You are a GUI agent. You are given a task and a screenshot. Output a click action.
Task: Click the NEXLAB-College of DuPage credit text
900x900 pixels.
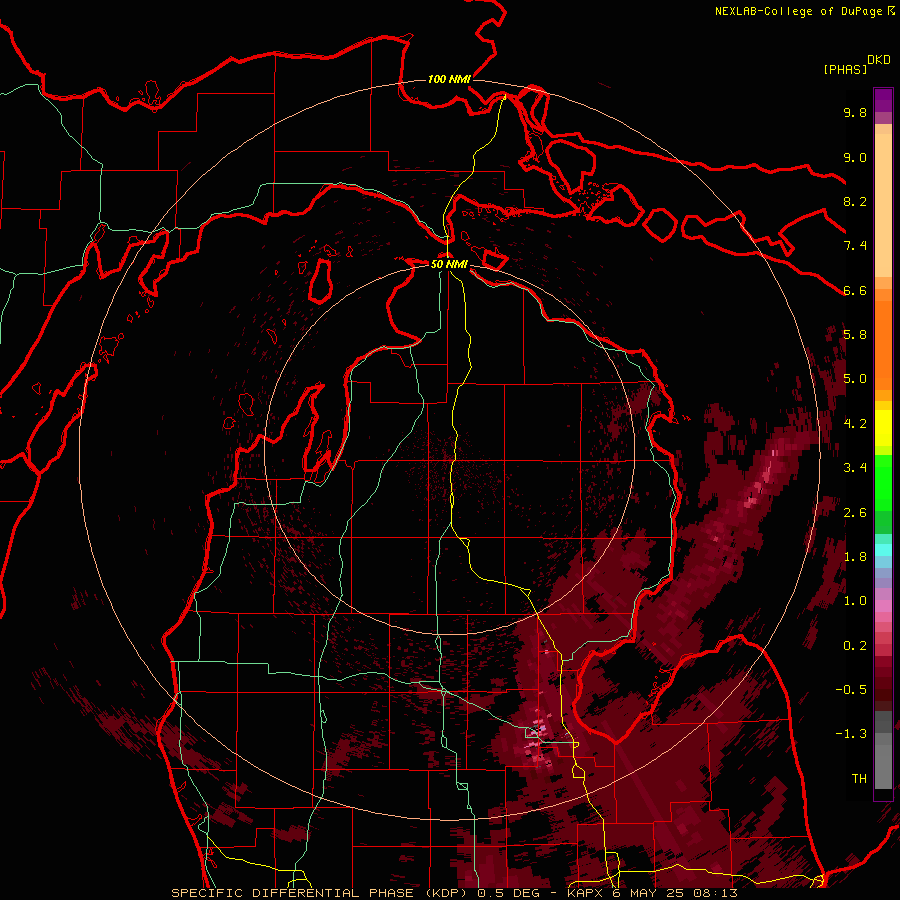click(798, 11)
